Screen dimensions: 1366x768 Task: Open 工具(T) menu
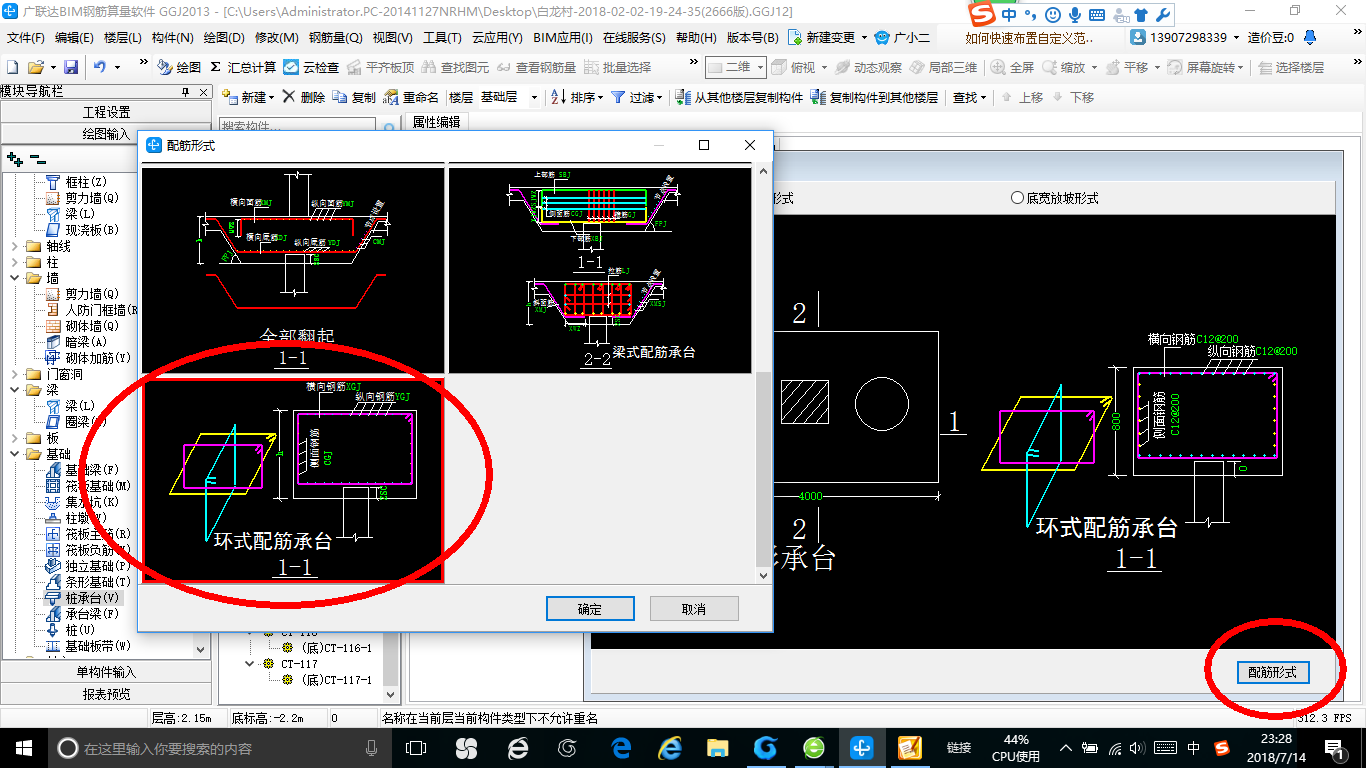tap(442, 37)
